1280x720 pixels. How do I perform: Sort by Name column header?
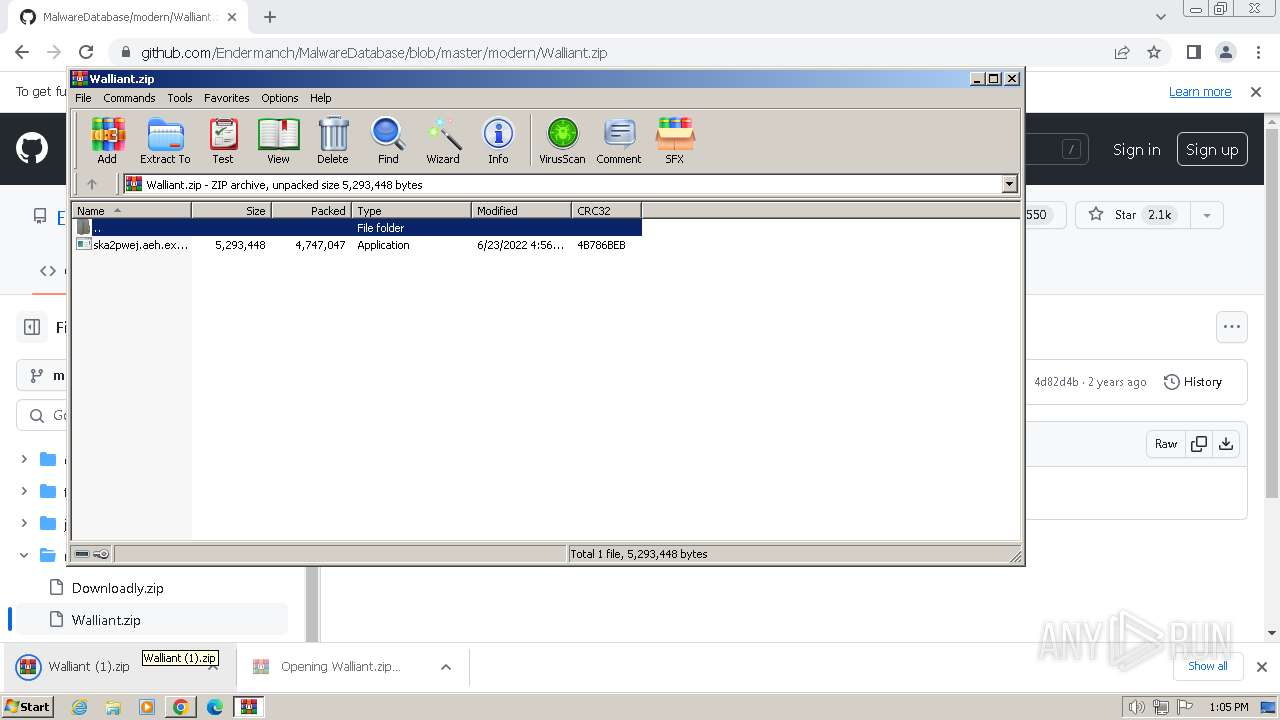coord(131,210)
